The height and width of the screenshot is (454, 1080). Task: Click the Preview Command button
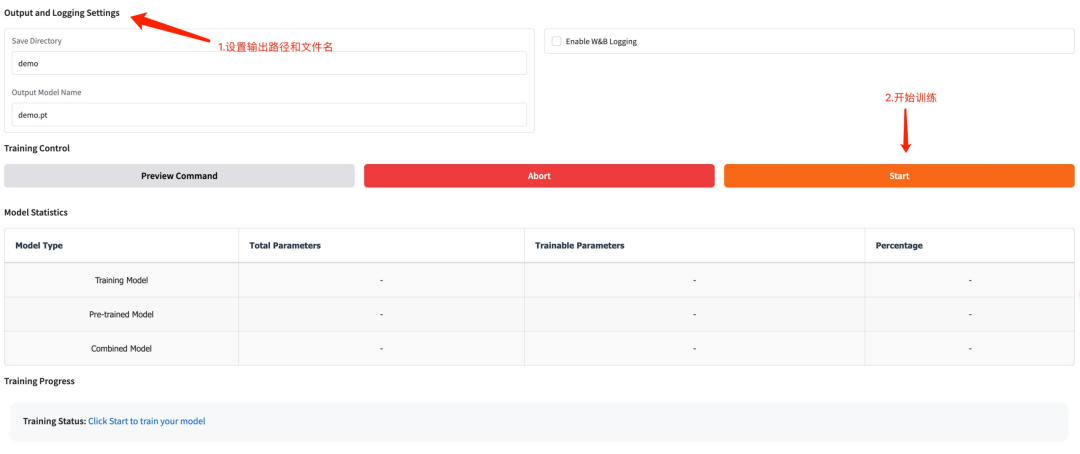pyautogui.click(x=179, y=176)
